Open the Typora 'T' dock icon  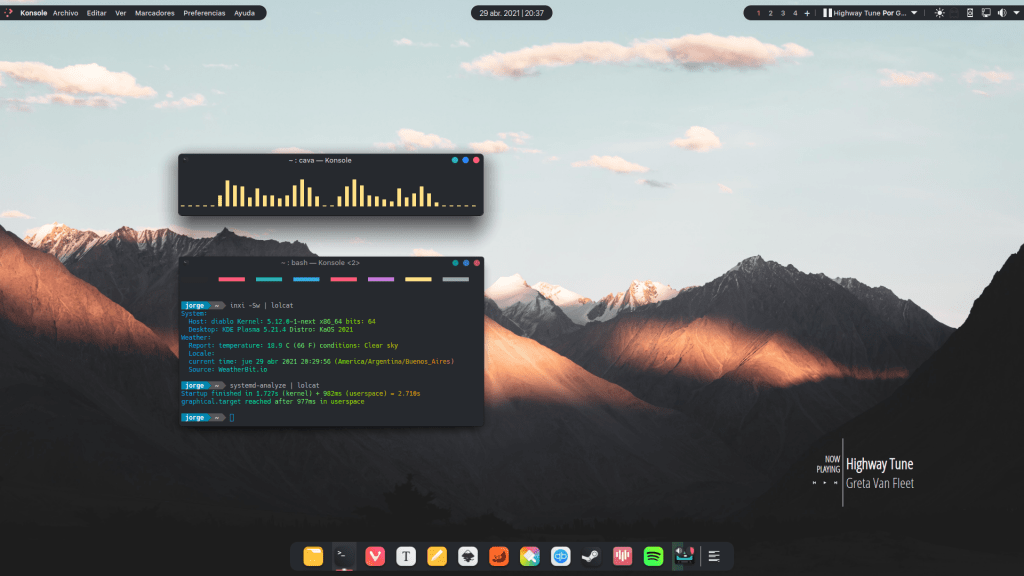click(406, 556)
